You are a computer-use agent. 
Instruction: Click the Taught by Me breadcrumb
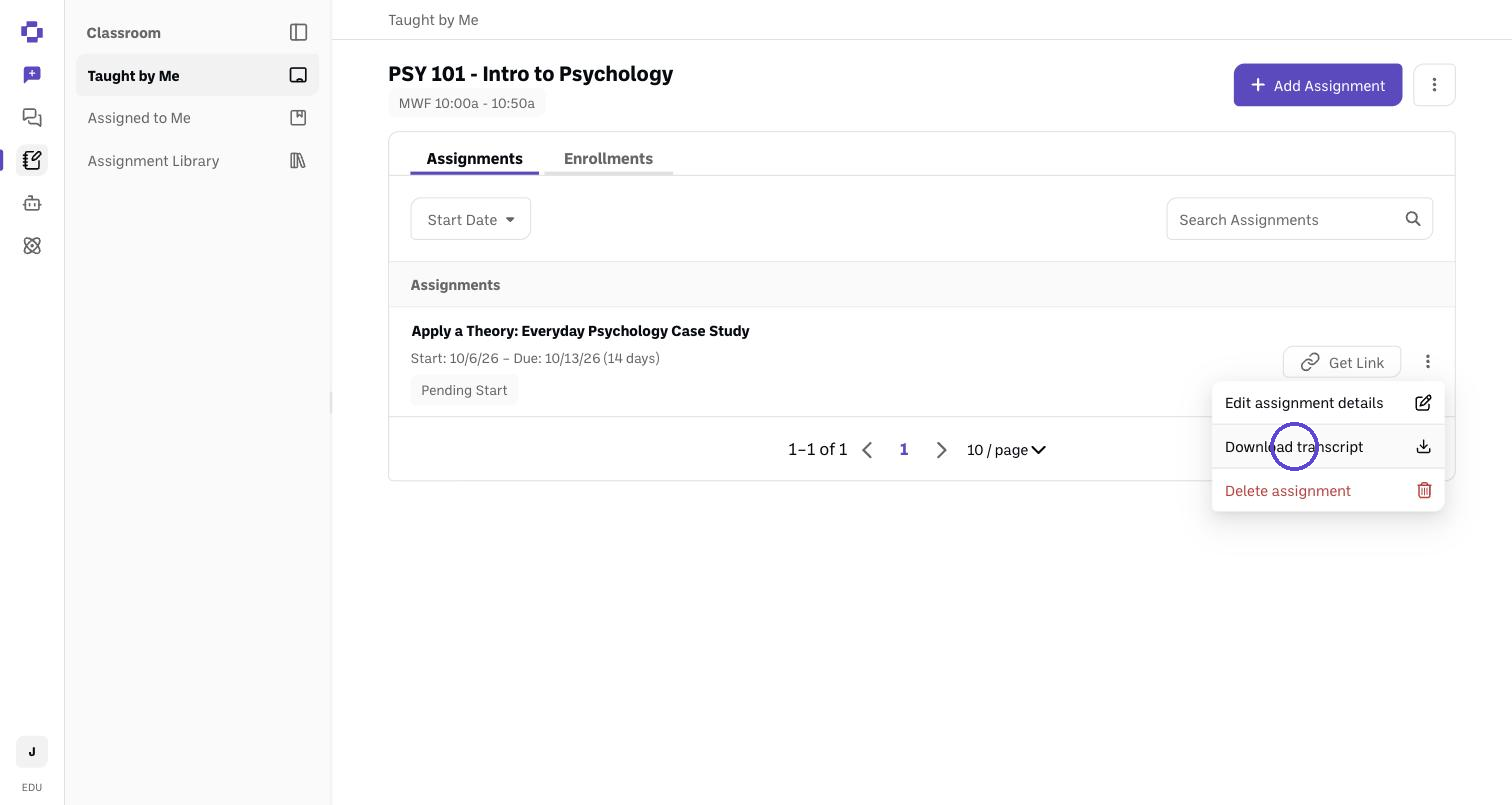pos(433,20)
